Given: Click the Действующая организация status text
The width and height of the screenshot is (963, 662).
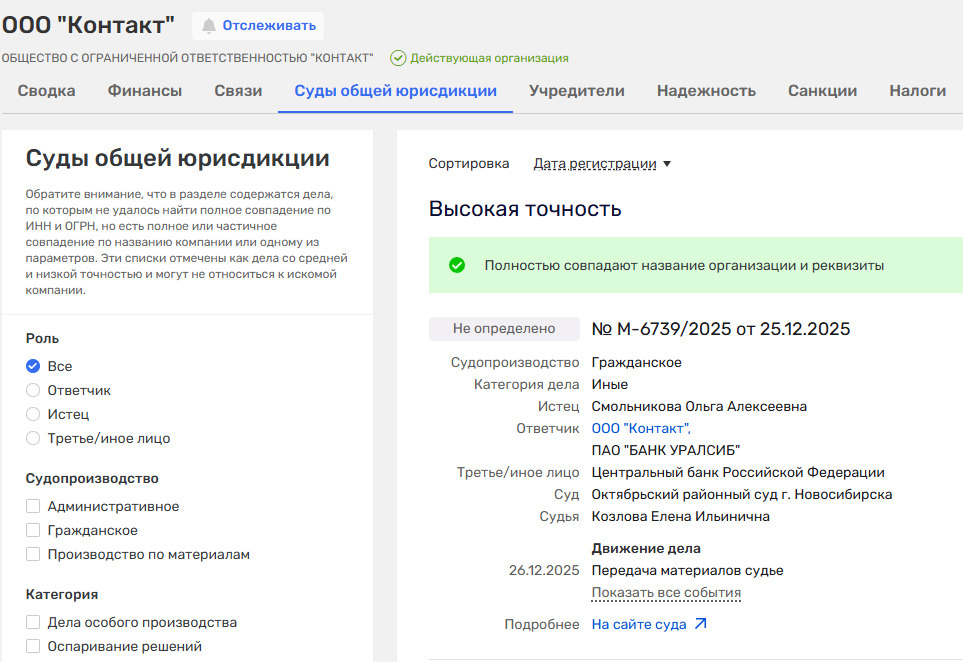Looking at the screenshot, I should point(489,58).
